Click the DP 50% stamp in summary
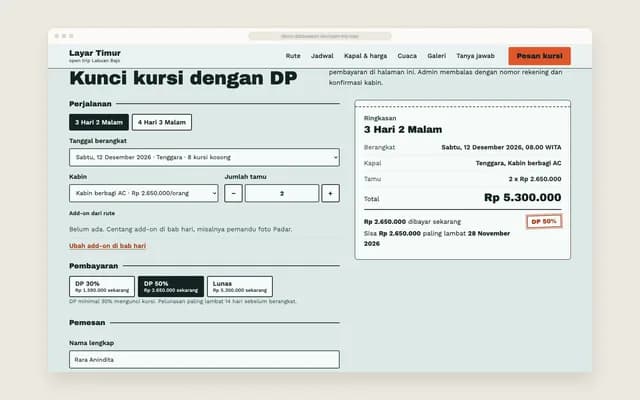Screen dimensions: 640x400 (x=544, y=221)
